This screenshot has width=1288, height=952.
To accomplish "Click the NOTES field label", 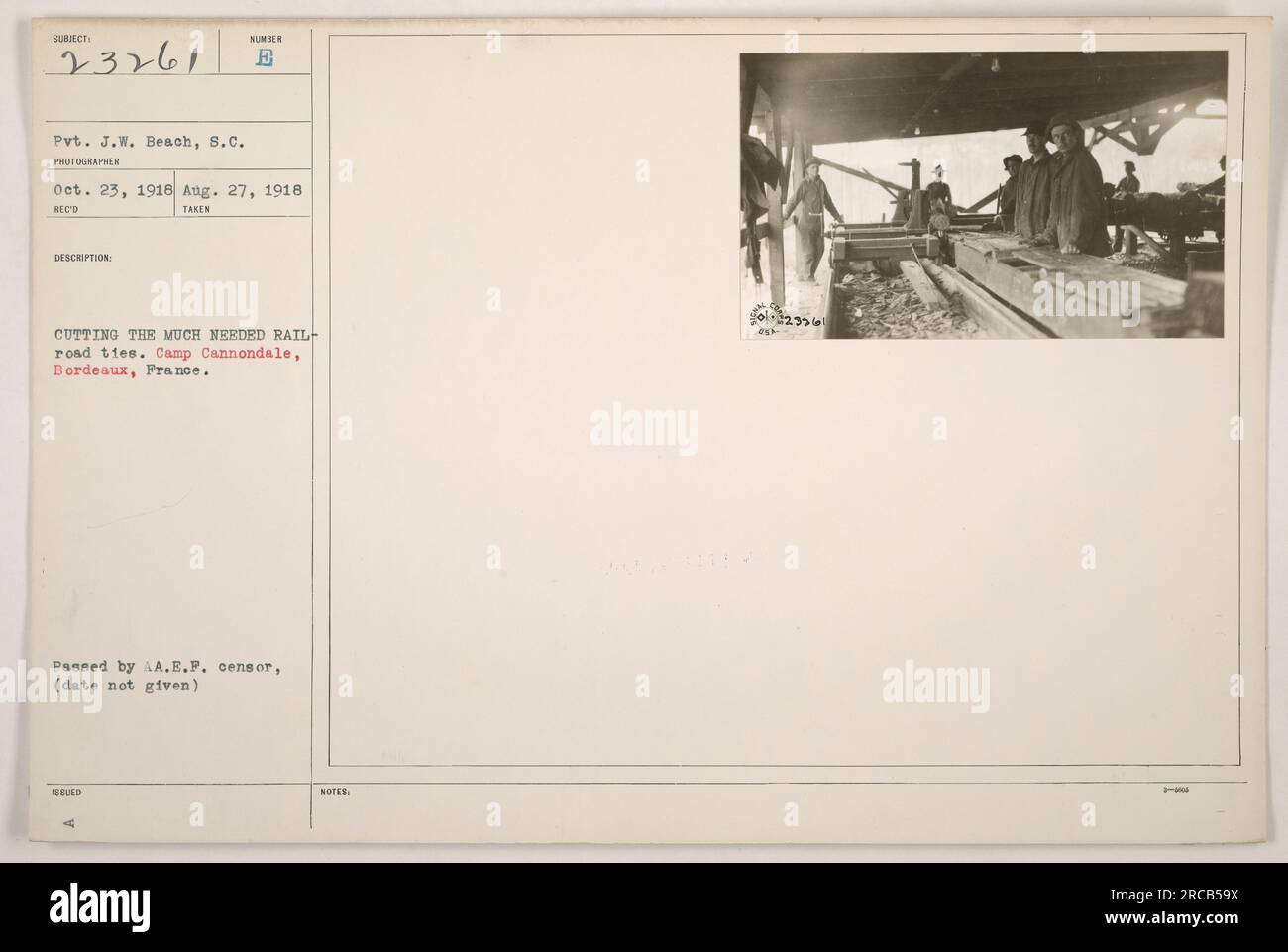I will (331, 793).
